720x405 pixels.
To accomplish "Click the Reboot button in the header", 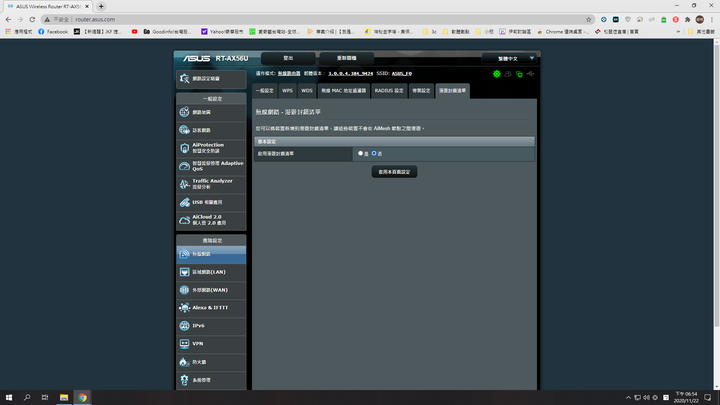I will 347,58.
